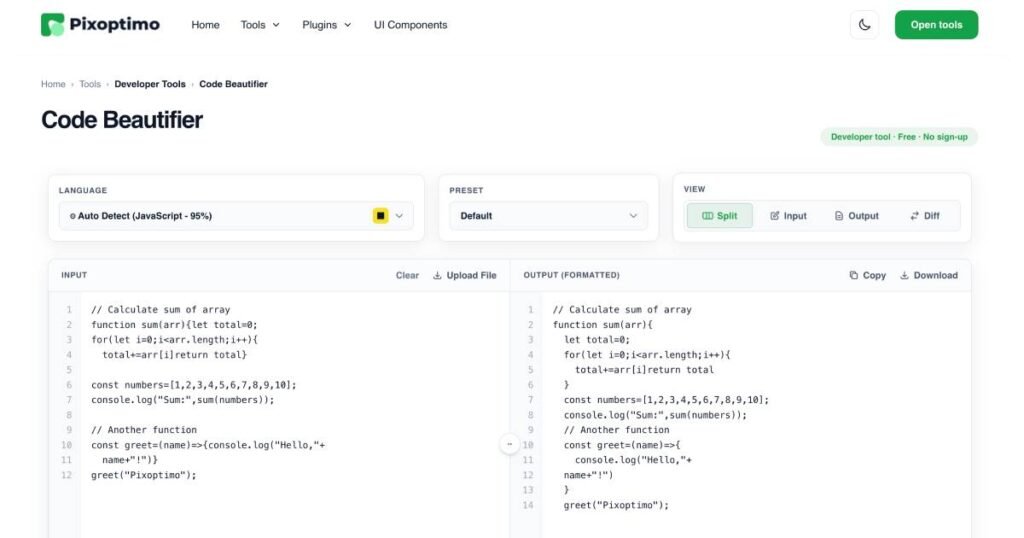
Task: Open the Preset Default dropdown
Action: click(549, 215)
